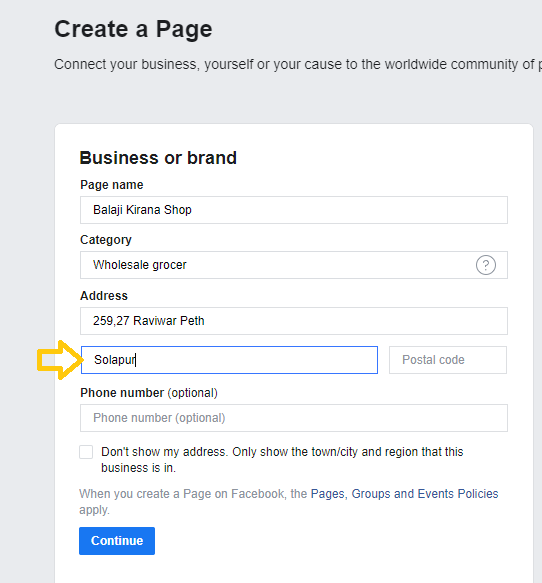Click the yellow arrow pointing at city field
This screenshot has height=583, width=542.
60,360
